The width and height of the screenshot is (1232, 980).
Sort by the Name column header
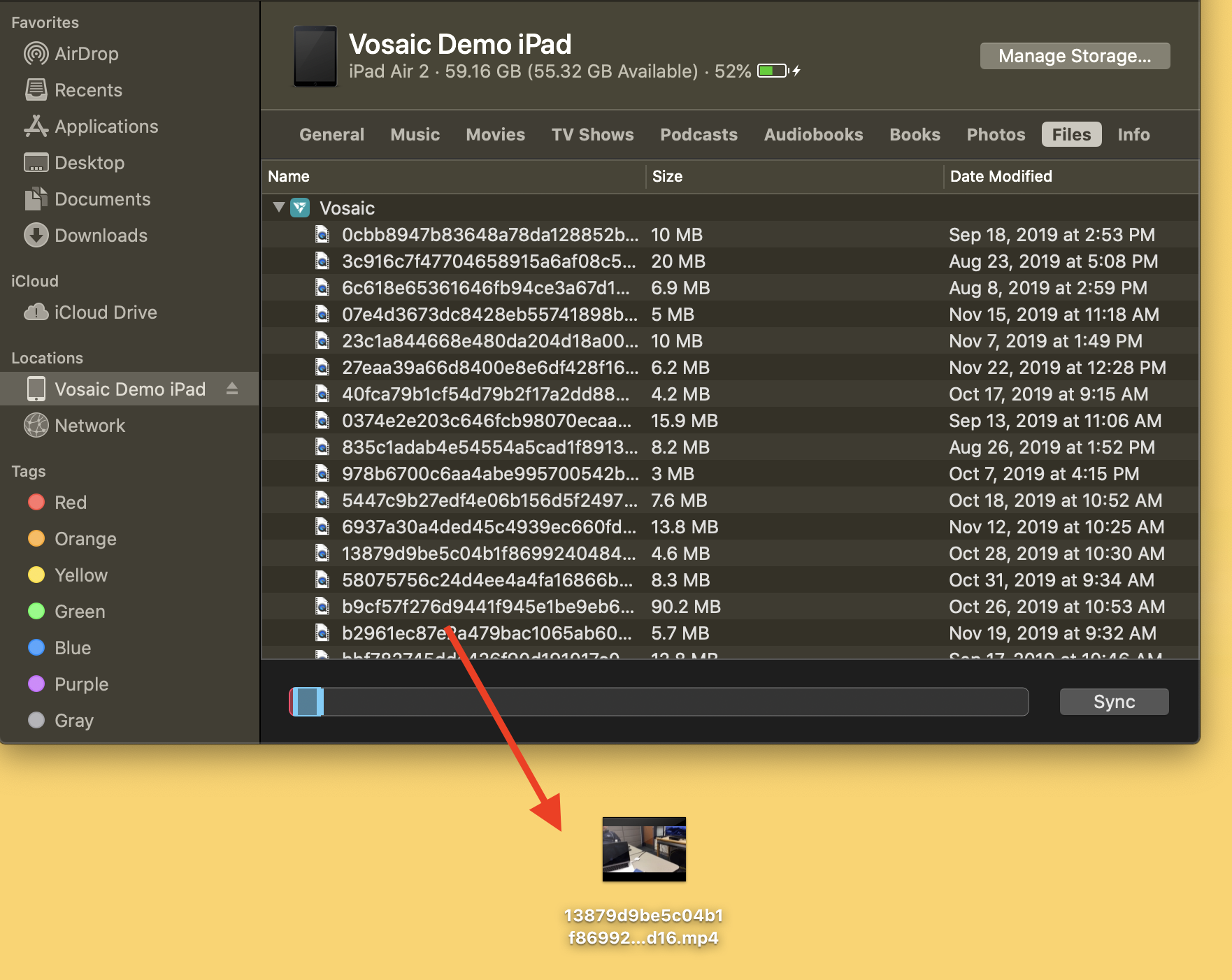(x=453, y=176)
